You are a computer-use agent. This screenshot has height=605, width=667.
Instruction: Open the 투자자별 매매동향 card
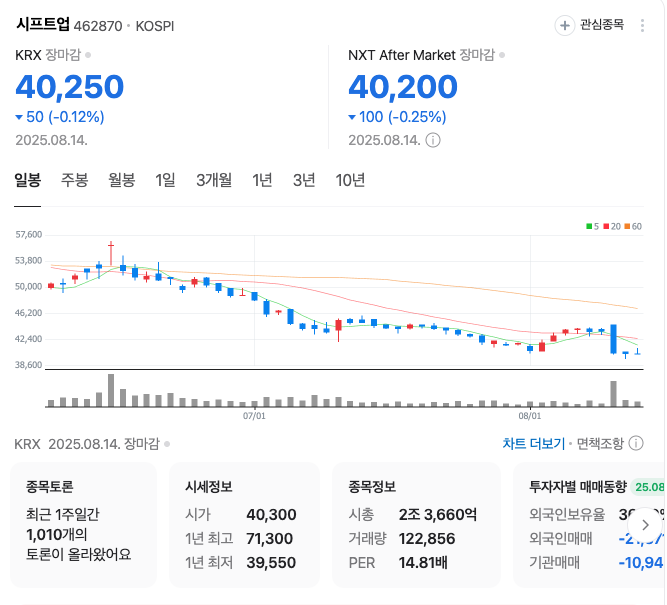pos(590,525)
